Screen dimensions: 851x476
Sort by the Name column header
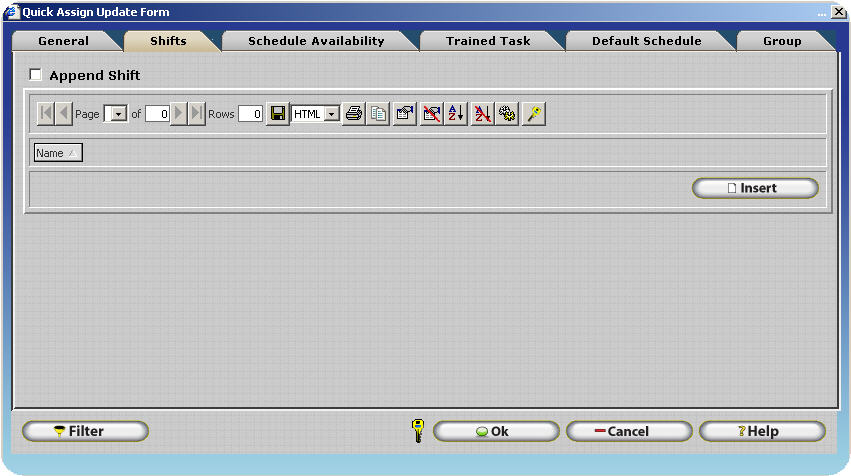click(58, 153)
